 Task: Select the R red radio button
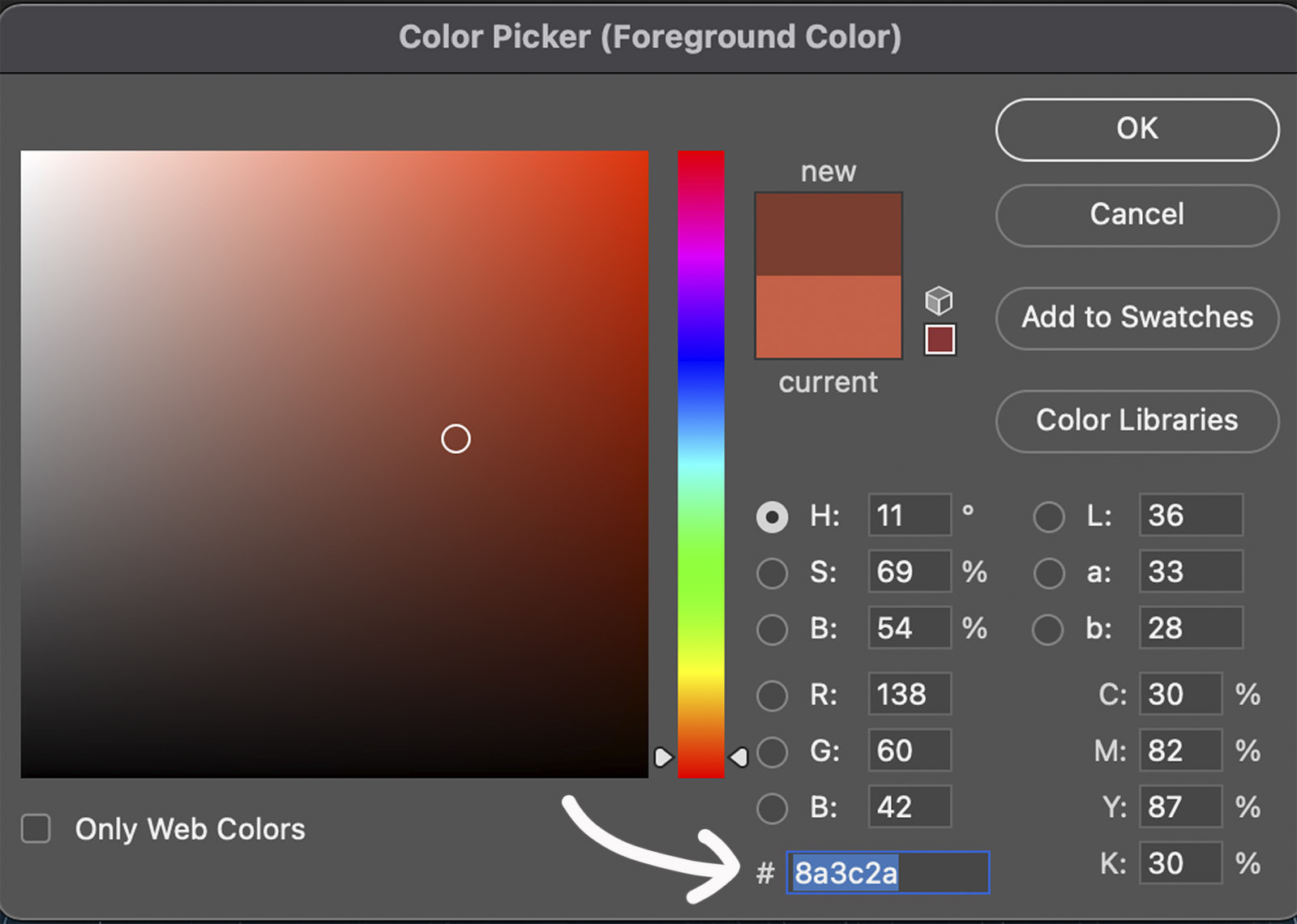click(772, 695)
